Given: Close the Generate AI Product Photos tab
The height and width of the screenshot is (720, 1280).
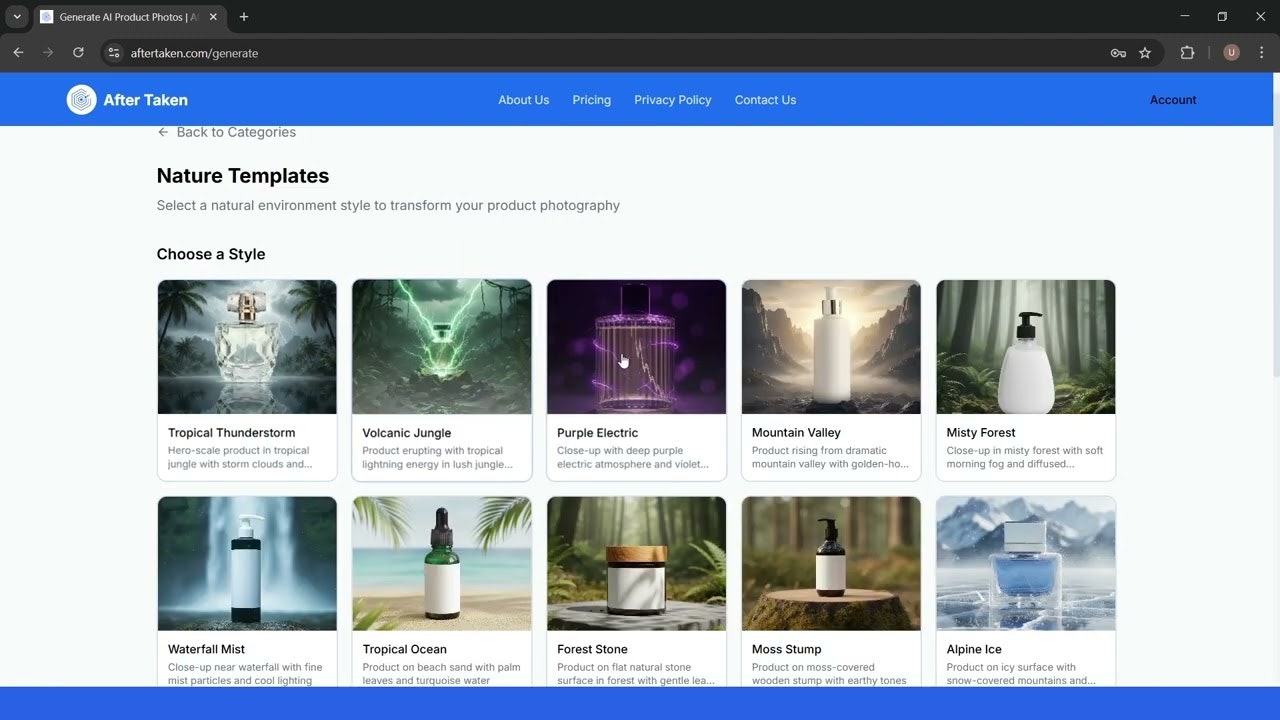Looking at the screenshot, I should 213,17.
